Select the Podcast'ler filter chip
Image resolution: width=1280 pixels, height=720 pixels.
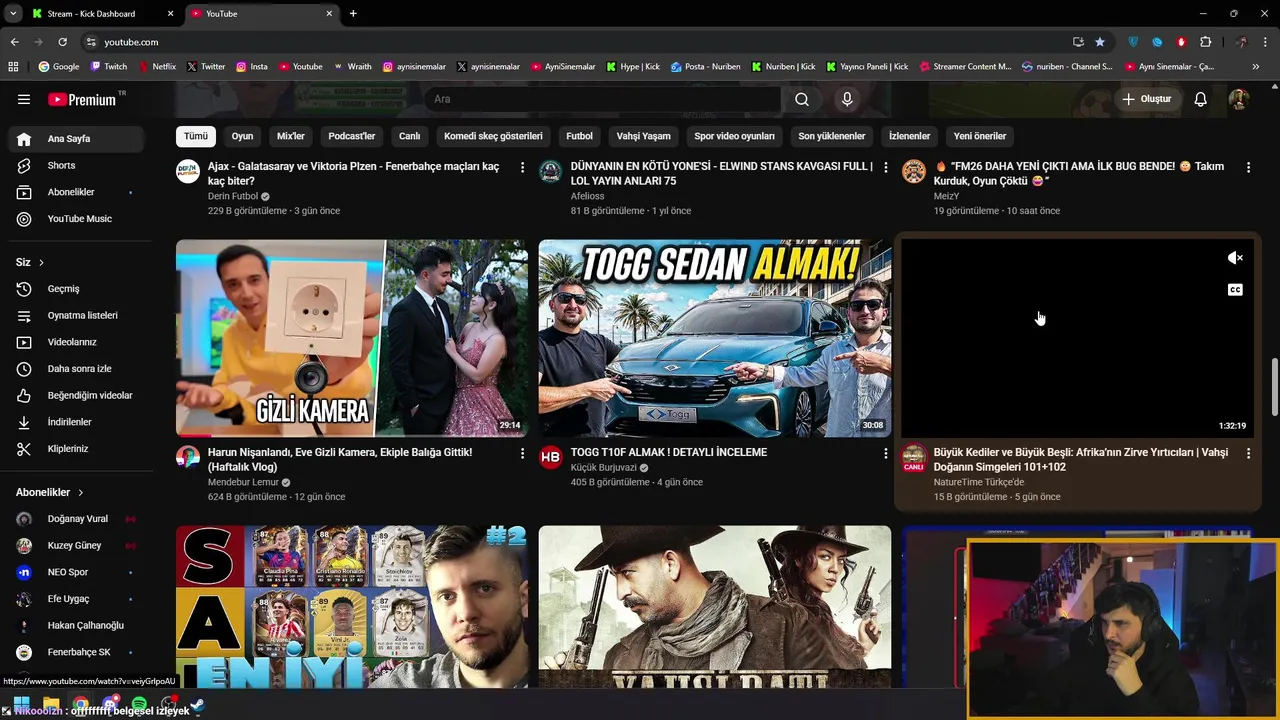coord(352,136)
